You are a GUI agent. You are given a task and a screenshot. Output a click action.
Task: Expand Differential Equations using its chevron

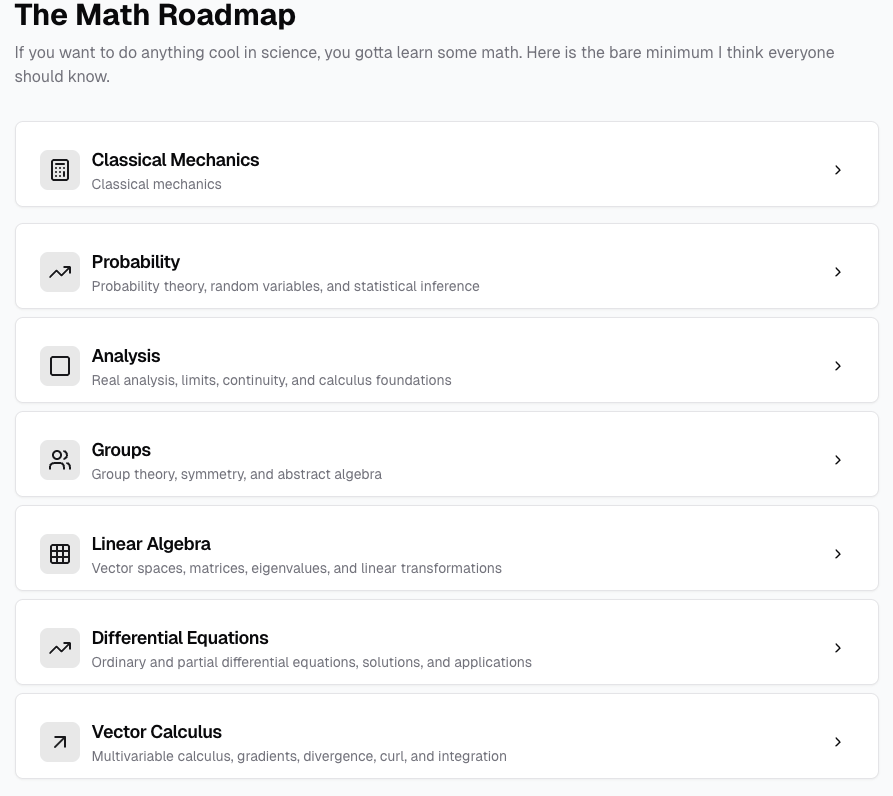click(837, 647)
